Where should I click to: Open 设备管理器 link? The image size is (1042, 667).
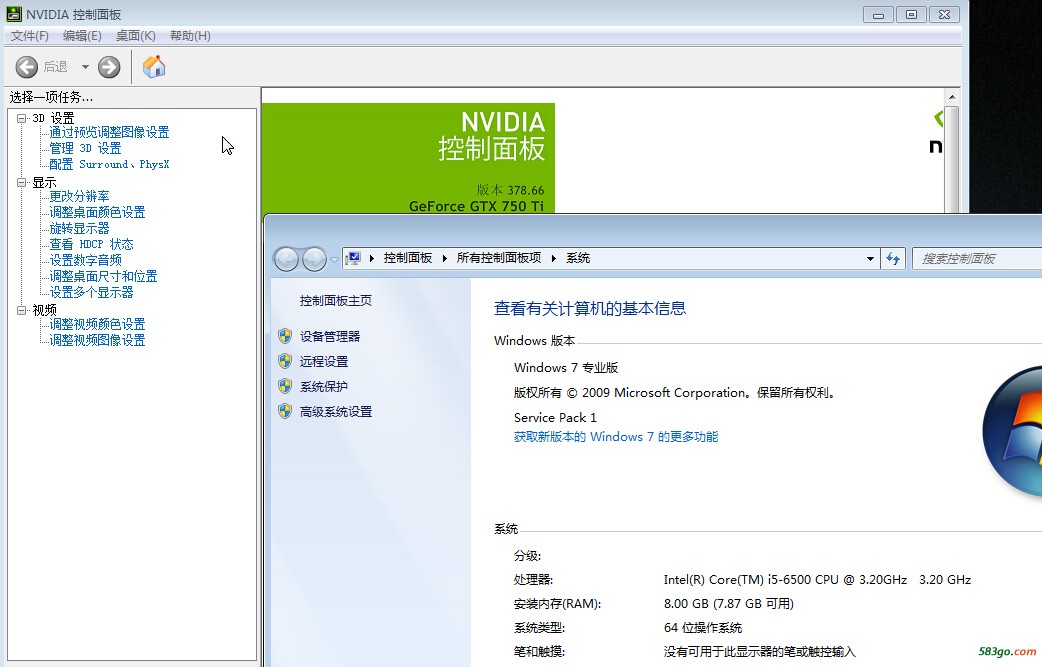(330, 336)
